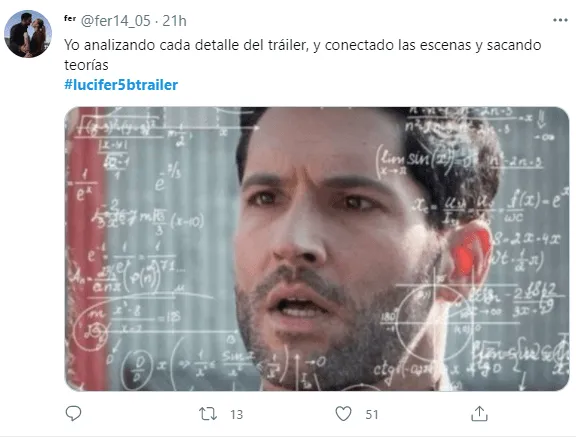Open fer's profile picture avatar

pyautogui.click(x=28, y=34)
